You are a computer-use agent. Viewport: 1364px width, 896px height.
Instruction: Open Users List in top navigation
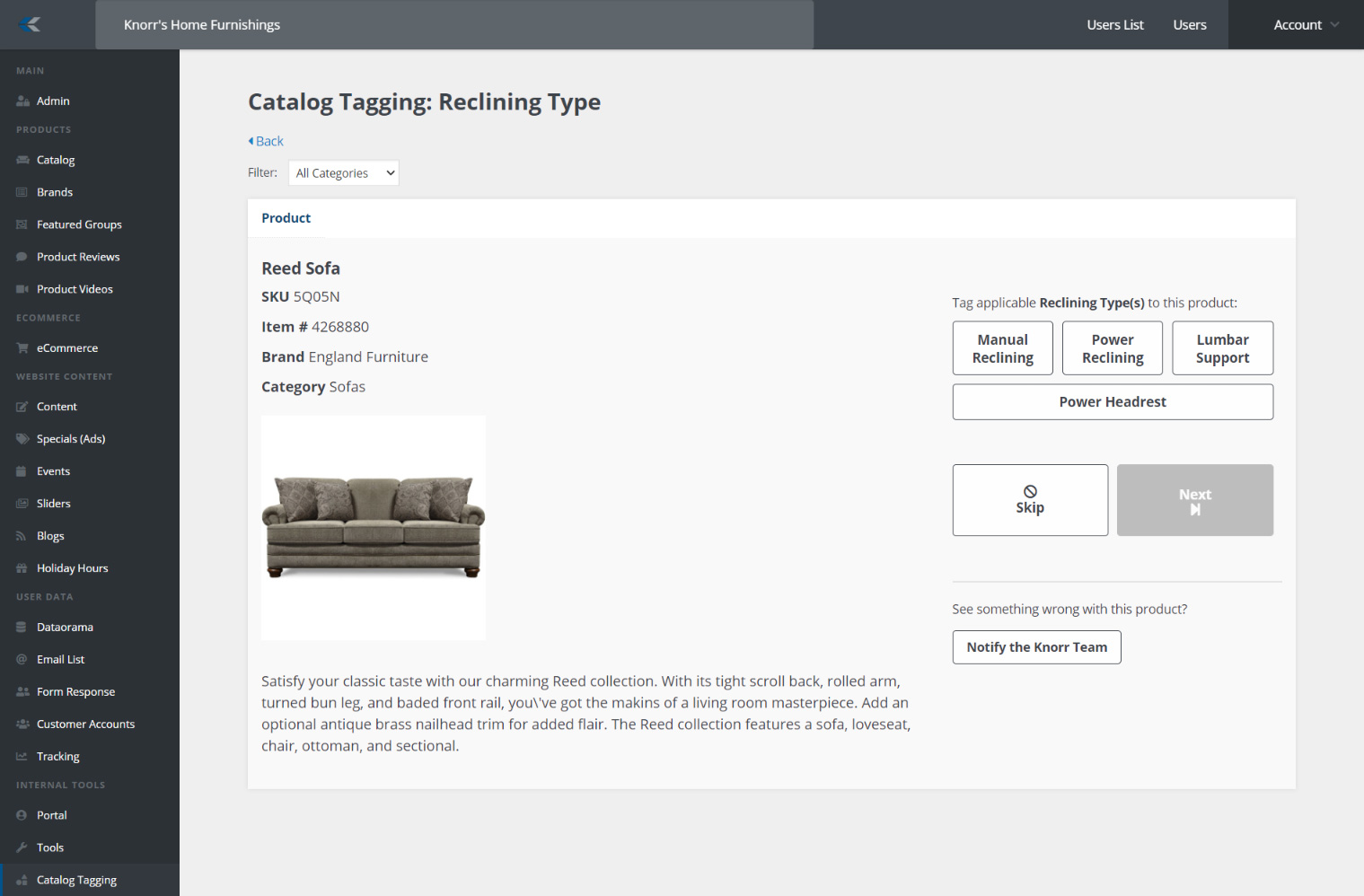click(x=1114, y=25)
